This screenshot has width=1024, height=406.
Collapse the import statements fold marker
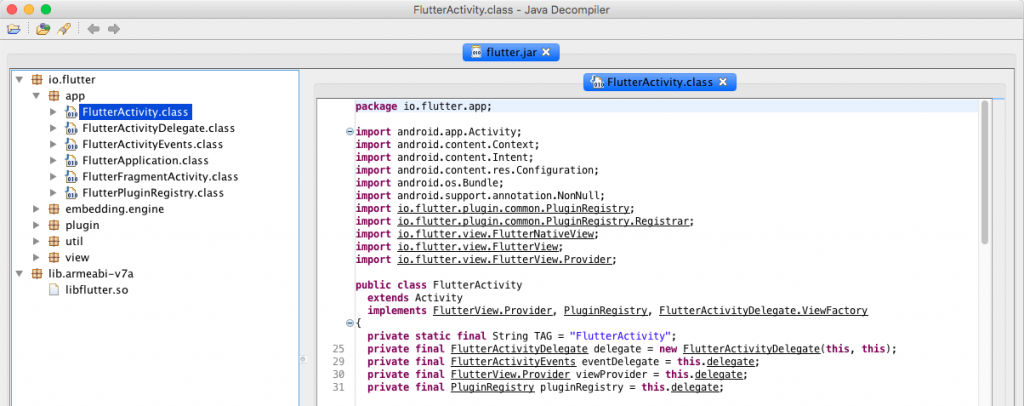tap(349, 131)
